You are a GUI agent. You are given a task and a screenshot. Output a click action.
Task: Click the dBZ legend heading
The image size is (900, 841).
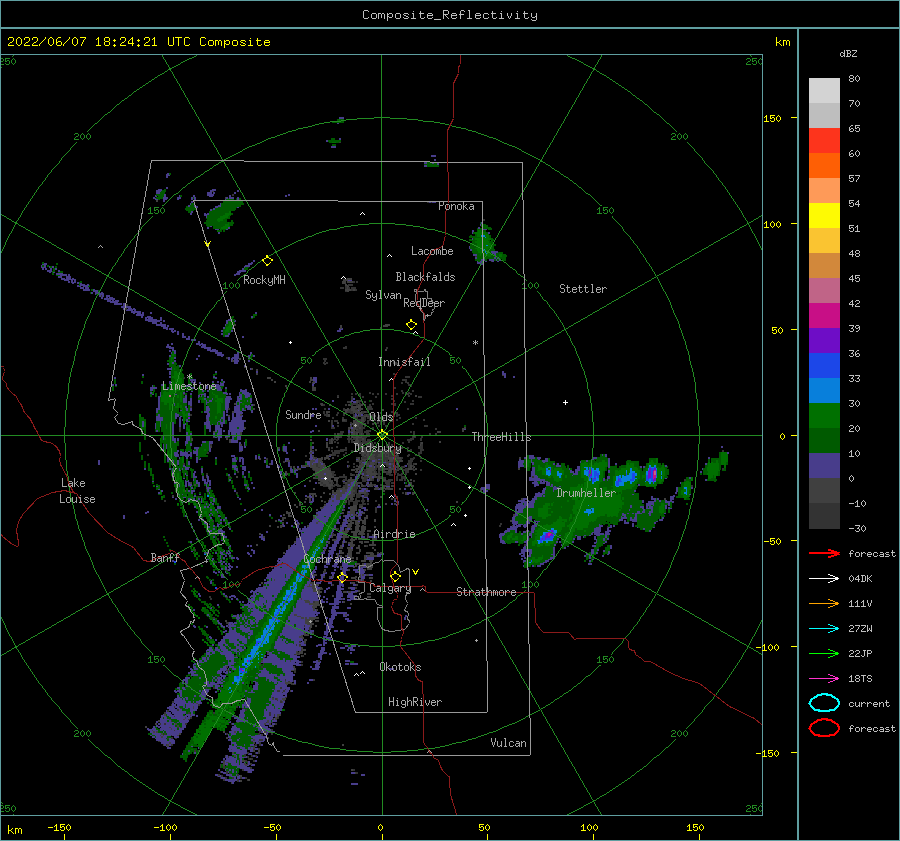point(848,53)
